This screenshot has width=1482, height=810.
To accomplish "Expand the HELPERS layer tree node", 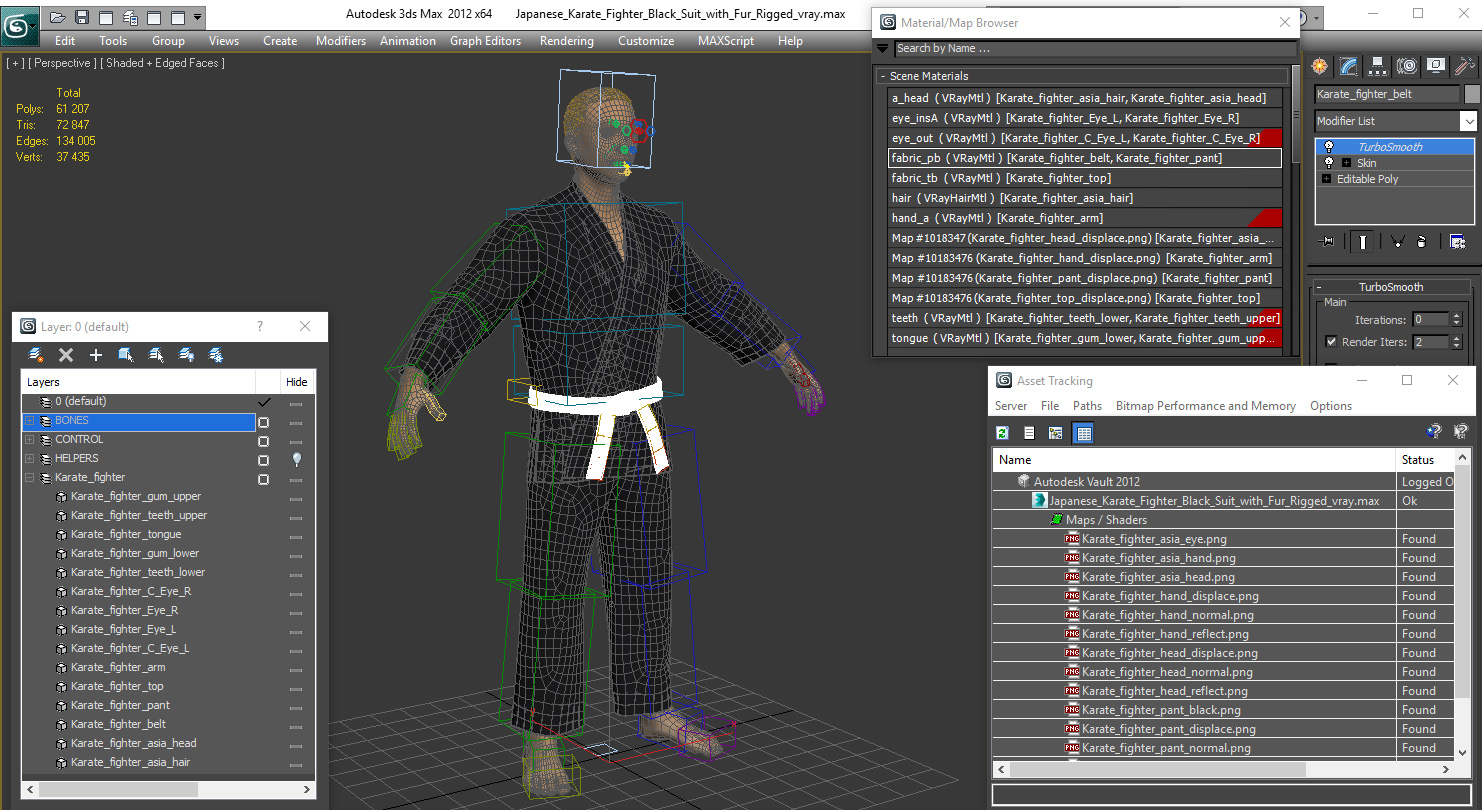I will [x=30, y=459].
